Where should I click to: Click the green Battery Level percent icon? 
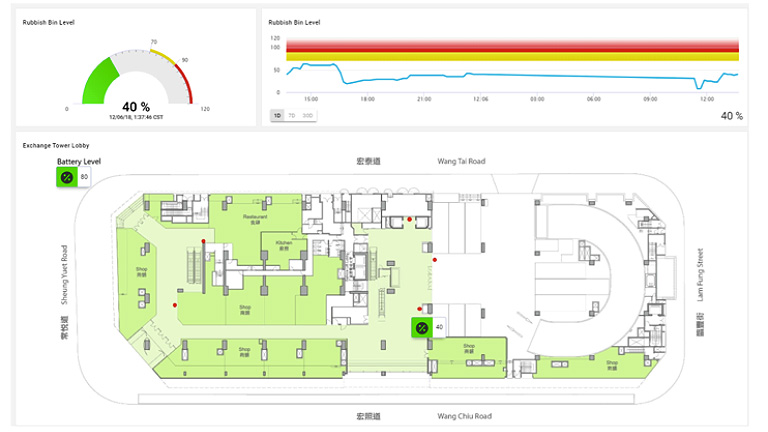click(67, 177)
